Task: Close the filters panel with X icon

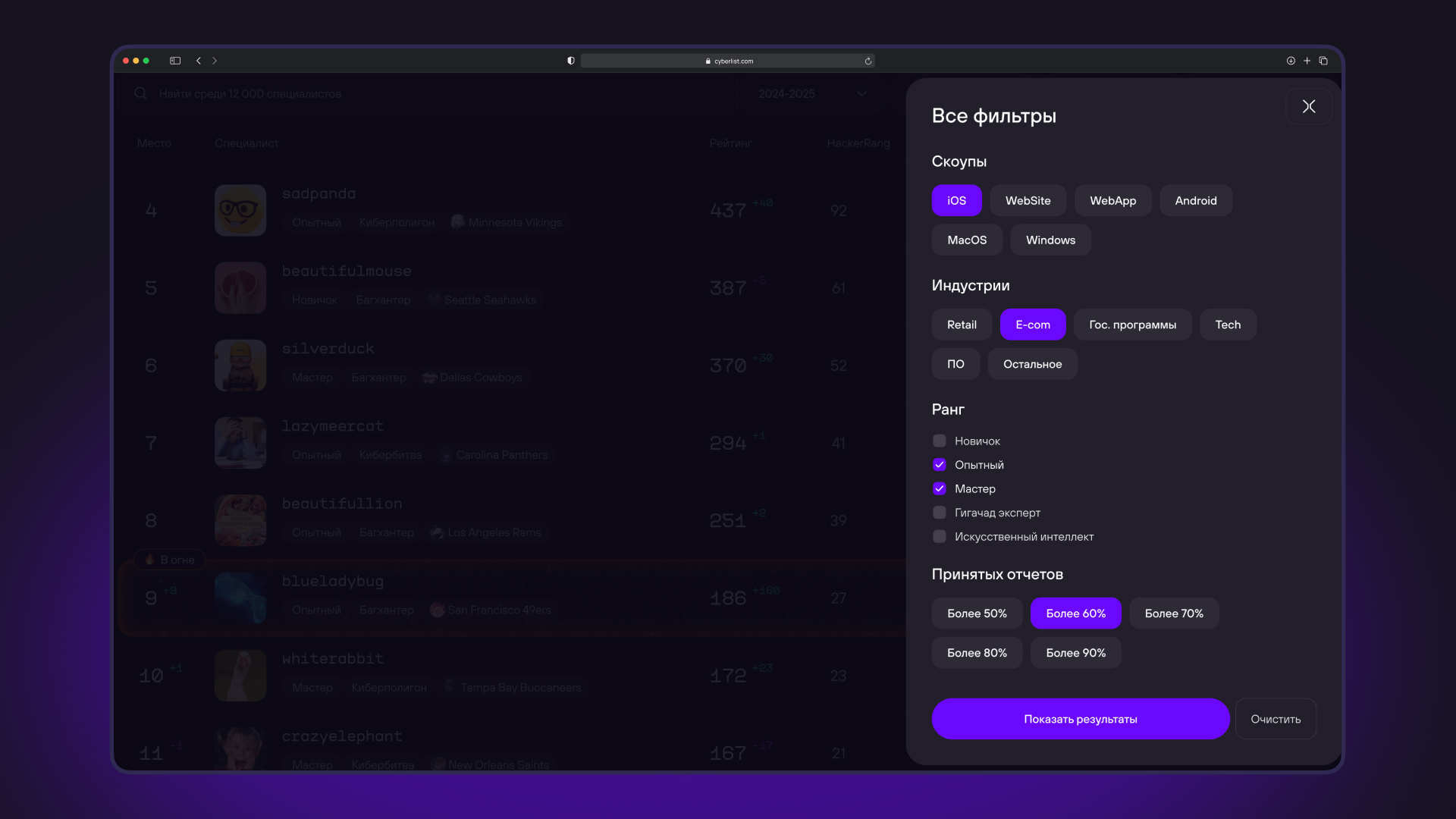Action: (1308, 106)
